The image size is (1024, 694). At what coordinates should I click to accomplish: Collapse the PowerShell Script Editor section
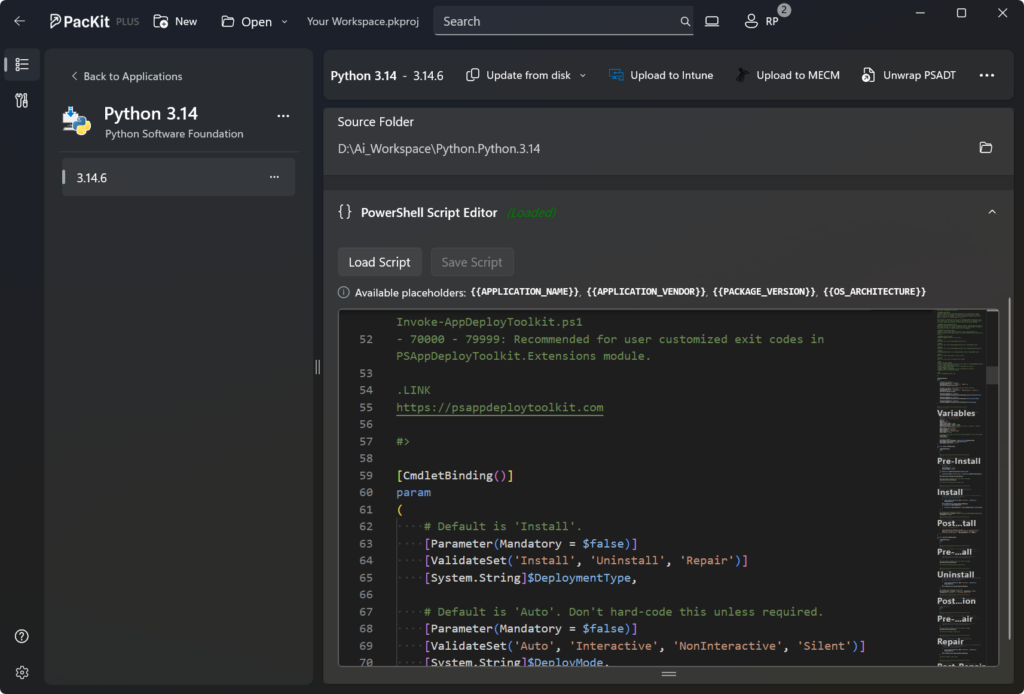[x=992, y=212]
